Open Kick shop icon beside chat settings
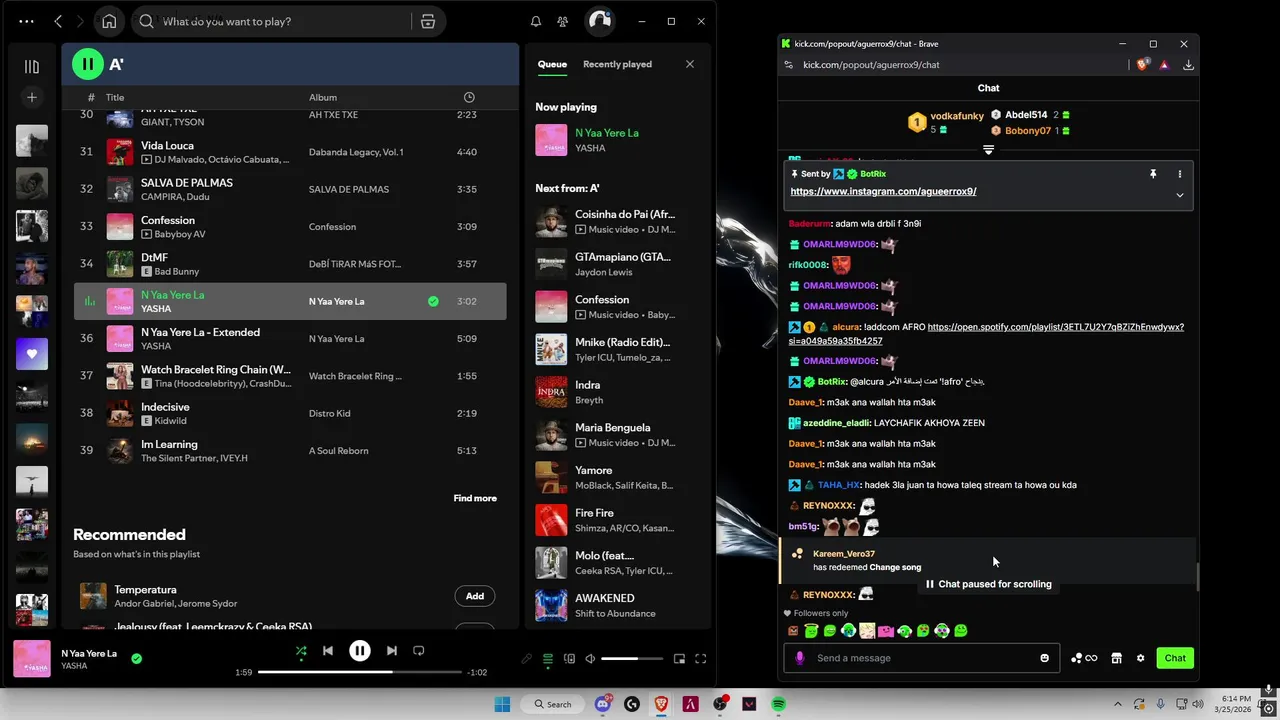Viewport: 1280px width, 720px height. 1117,658
